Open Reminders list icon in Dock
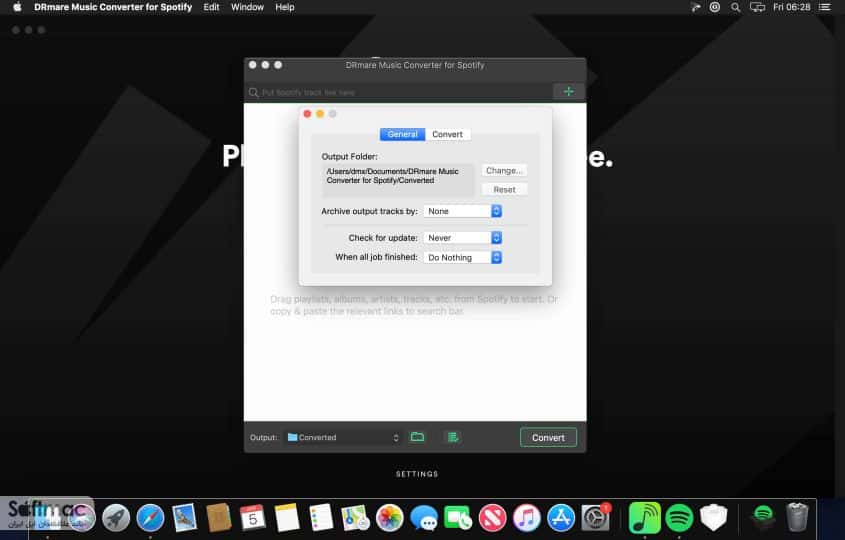Screen dimensions: 845x540 click(321, 518)
